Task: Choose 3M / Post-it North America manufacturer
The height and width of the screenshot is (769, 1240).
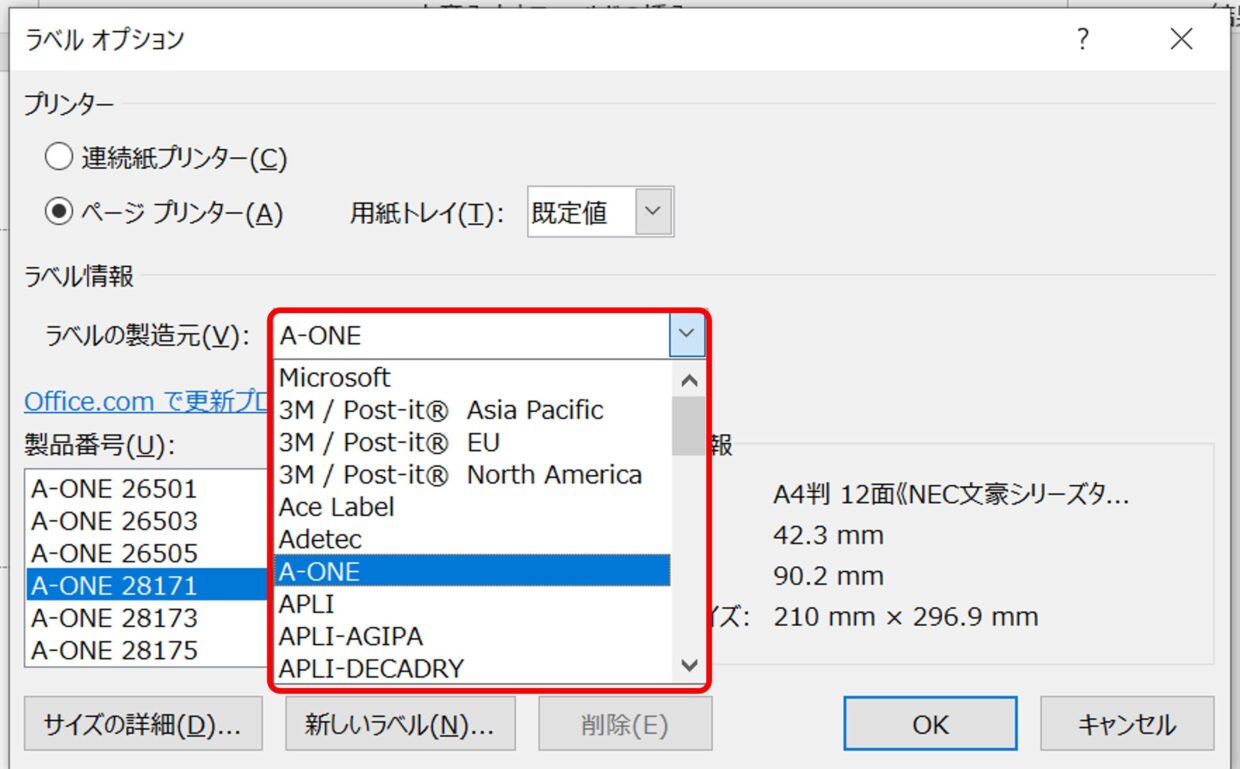Action: click(x=472, y=474)
